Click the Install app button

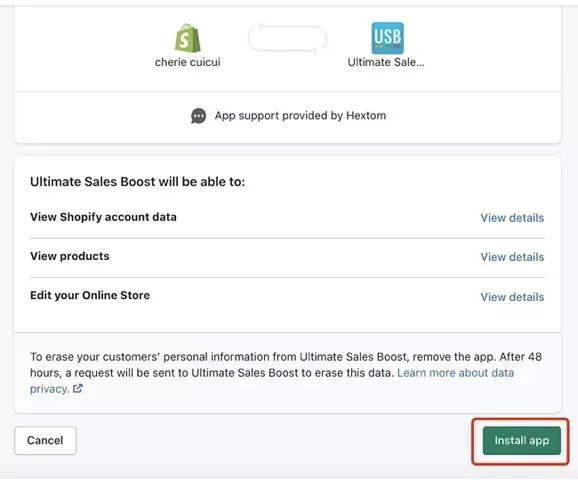tap(522, 440)
